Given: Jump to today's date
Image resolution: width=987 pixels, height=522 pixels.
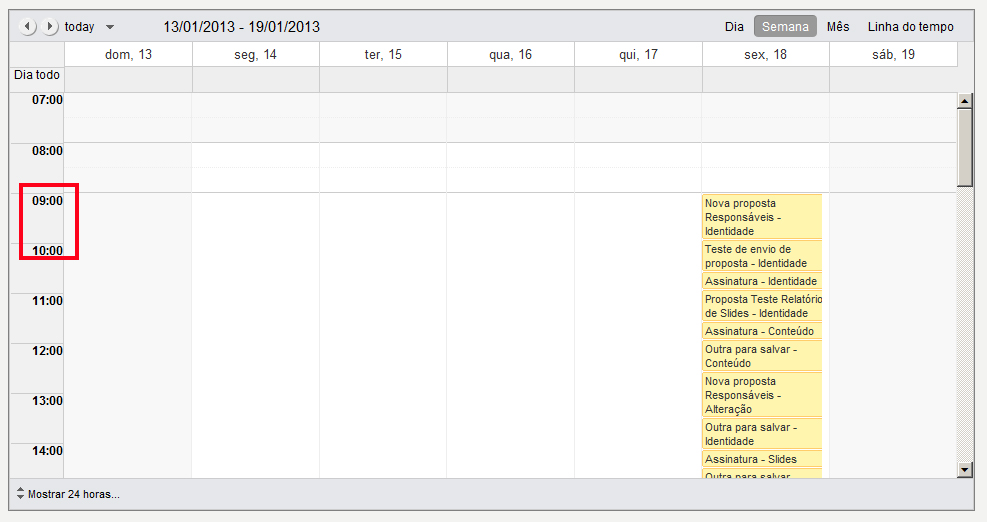Looking at the screenshot, I should coord(80,27).
